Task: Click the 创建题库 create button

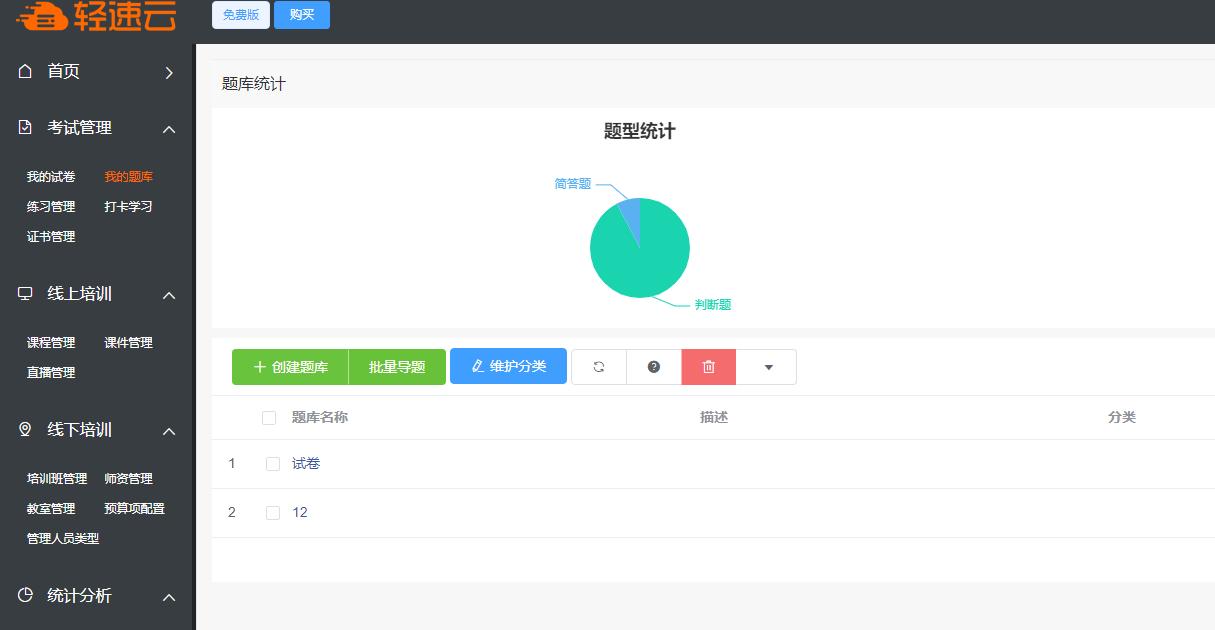Action: click(x=290, y=367)
